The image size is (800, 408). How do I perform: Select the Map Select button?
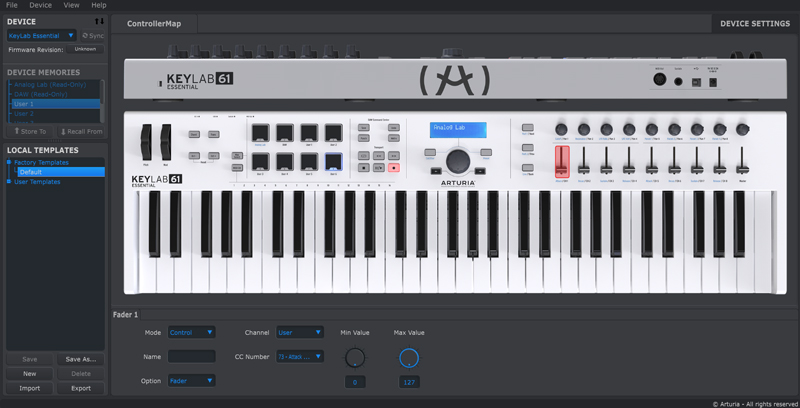coord(237,156)
